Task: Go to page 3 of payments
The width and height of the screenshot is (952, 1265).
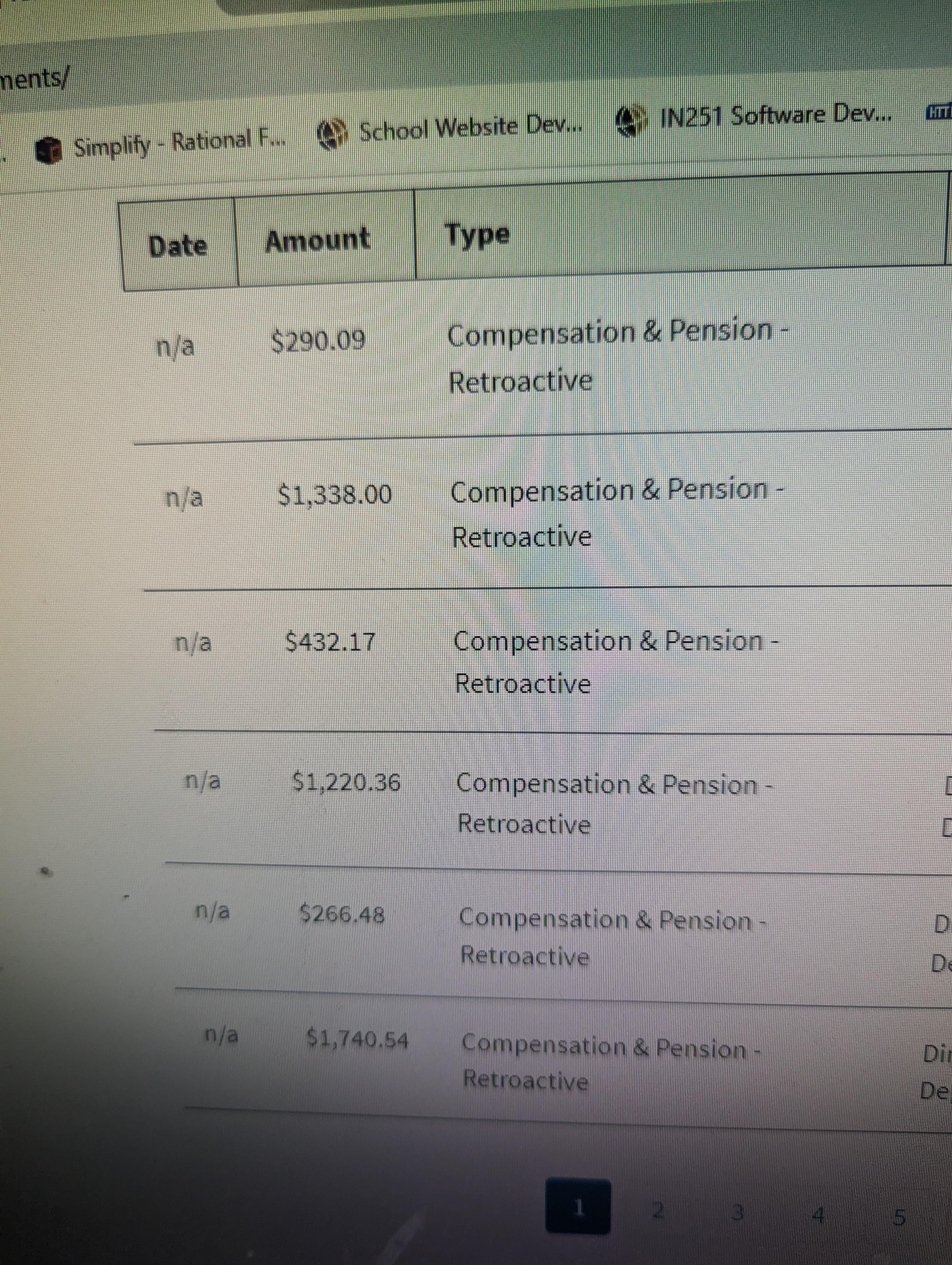Action: tap(738, 1211)
